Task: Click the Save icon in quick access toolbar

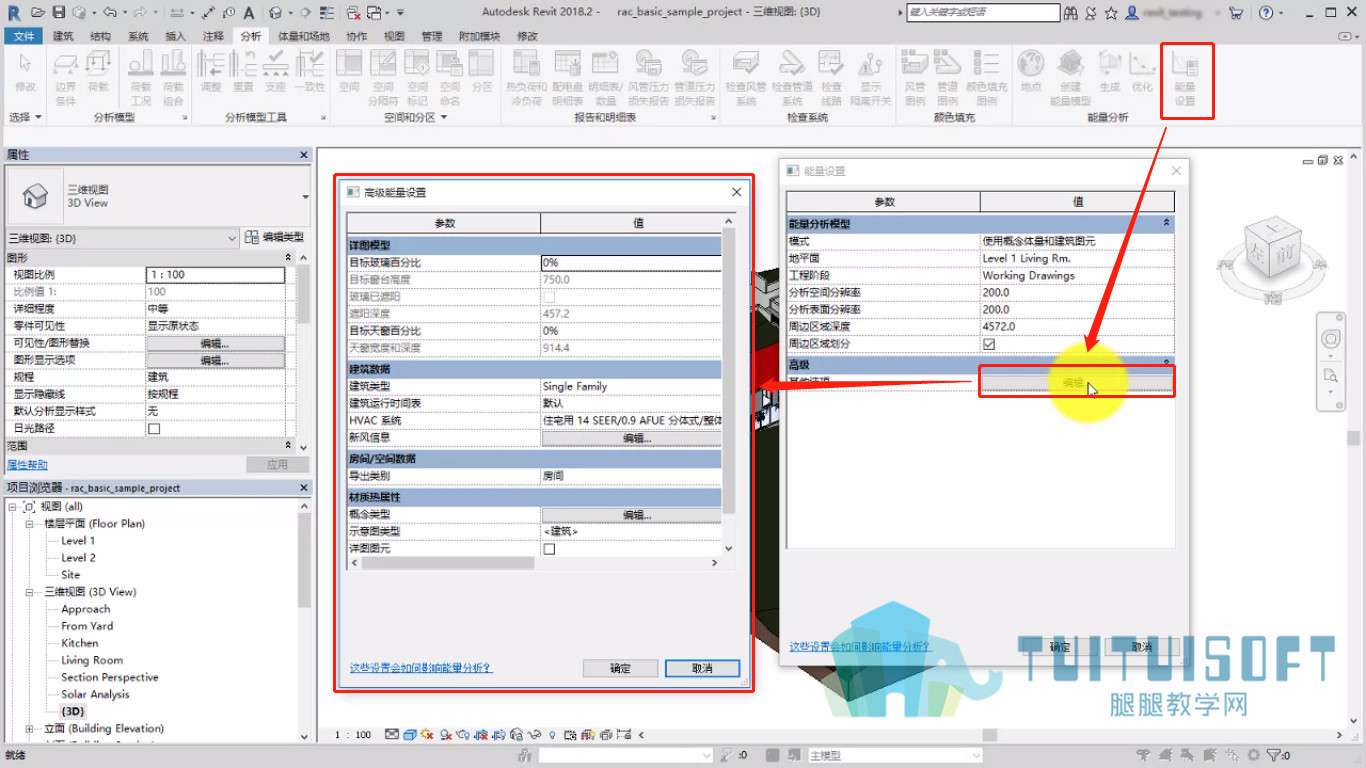Action: [58, 13]
